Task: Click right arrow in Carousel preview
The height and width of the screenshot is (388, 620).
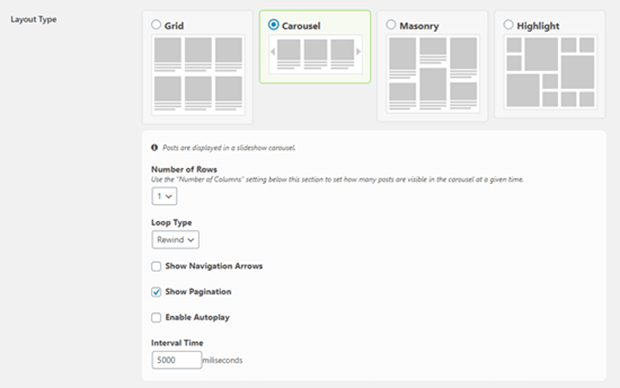Action: [358, 51]
